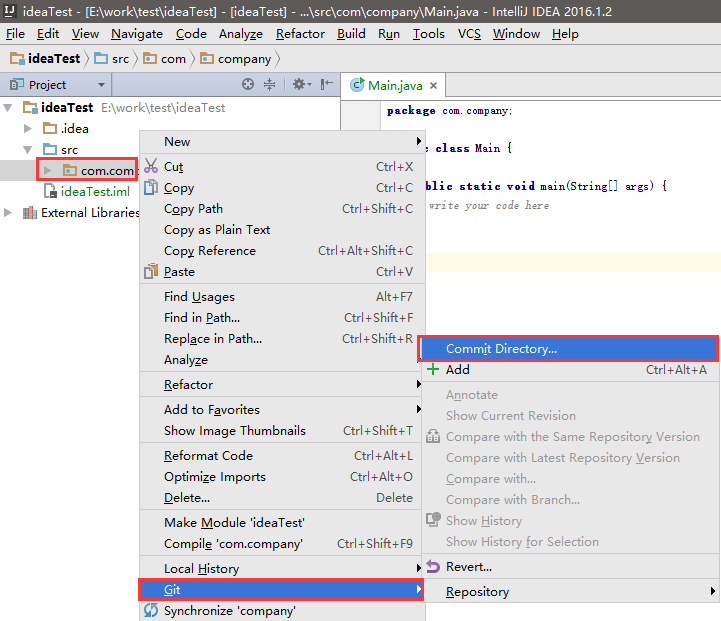
Task: Open the Project panel settings gear
Action: coord(298,85)
